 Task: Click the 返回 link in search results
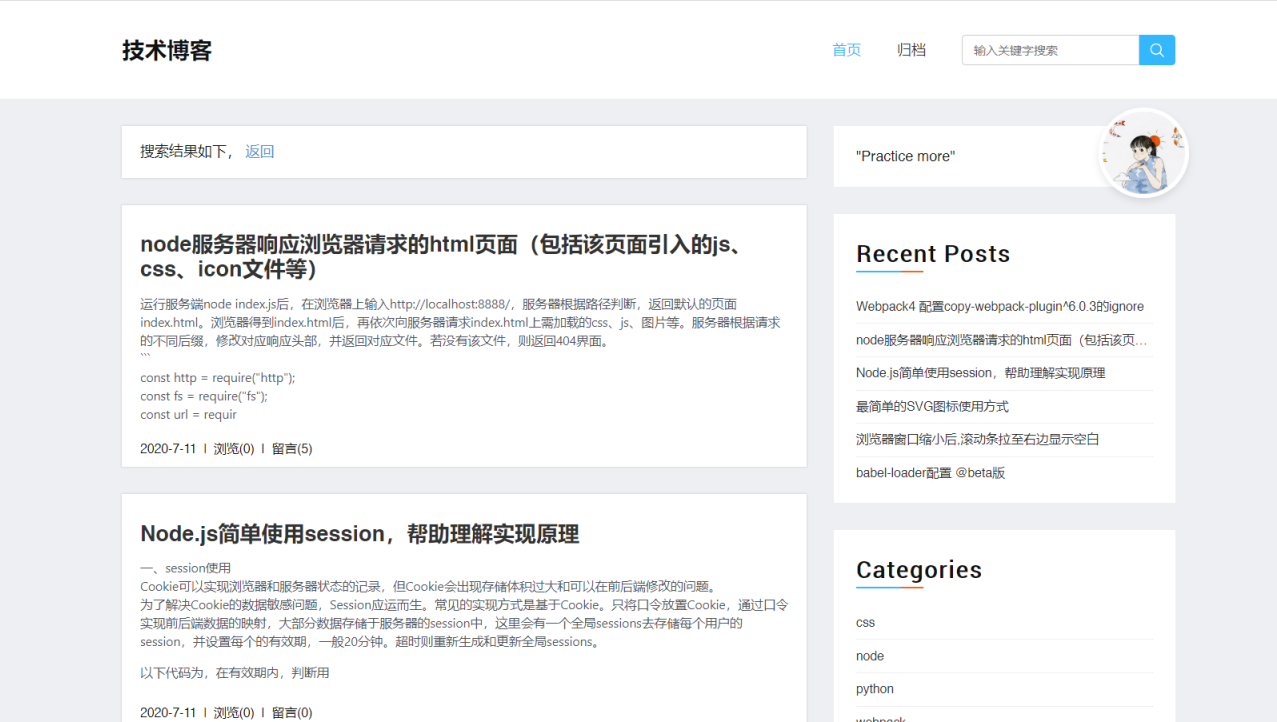click(x=260, y=152)
